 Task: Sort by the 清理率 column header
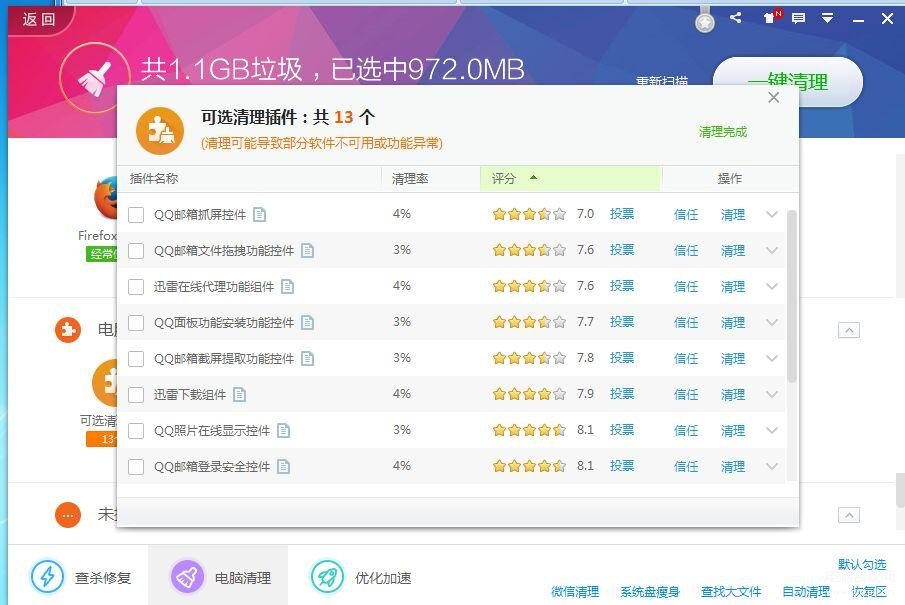click(x=431, y=178)
